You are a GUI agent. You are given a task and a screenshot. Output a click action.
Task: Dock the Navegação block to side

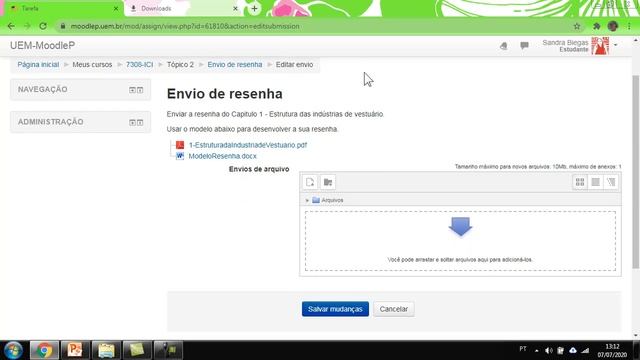tap(140, 90)
